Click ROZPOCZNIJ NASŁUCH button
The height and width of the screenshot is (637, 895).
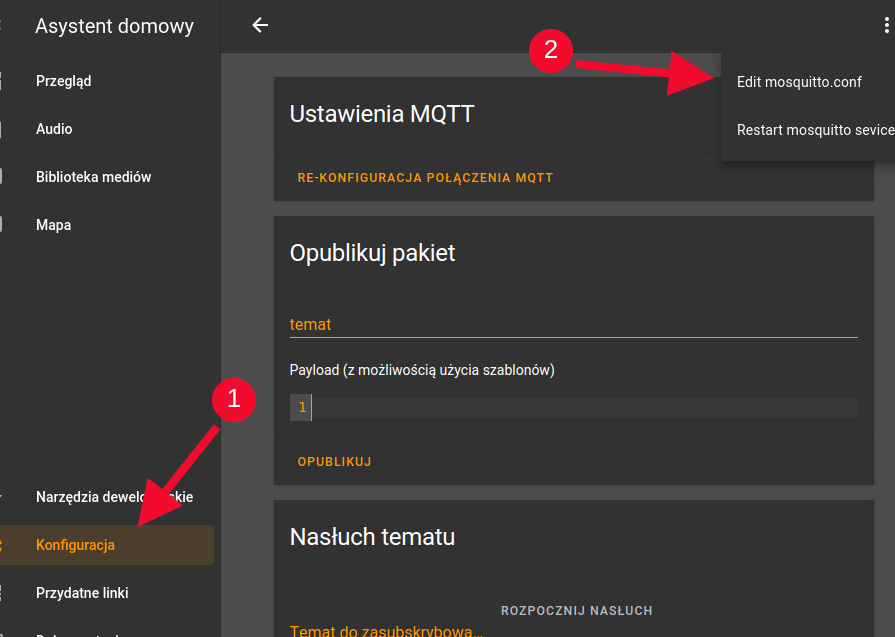tap(576, 611)
